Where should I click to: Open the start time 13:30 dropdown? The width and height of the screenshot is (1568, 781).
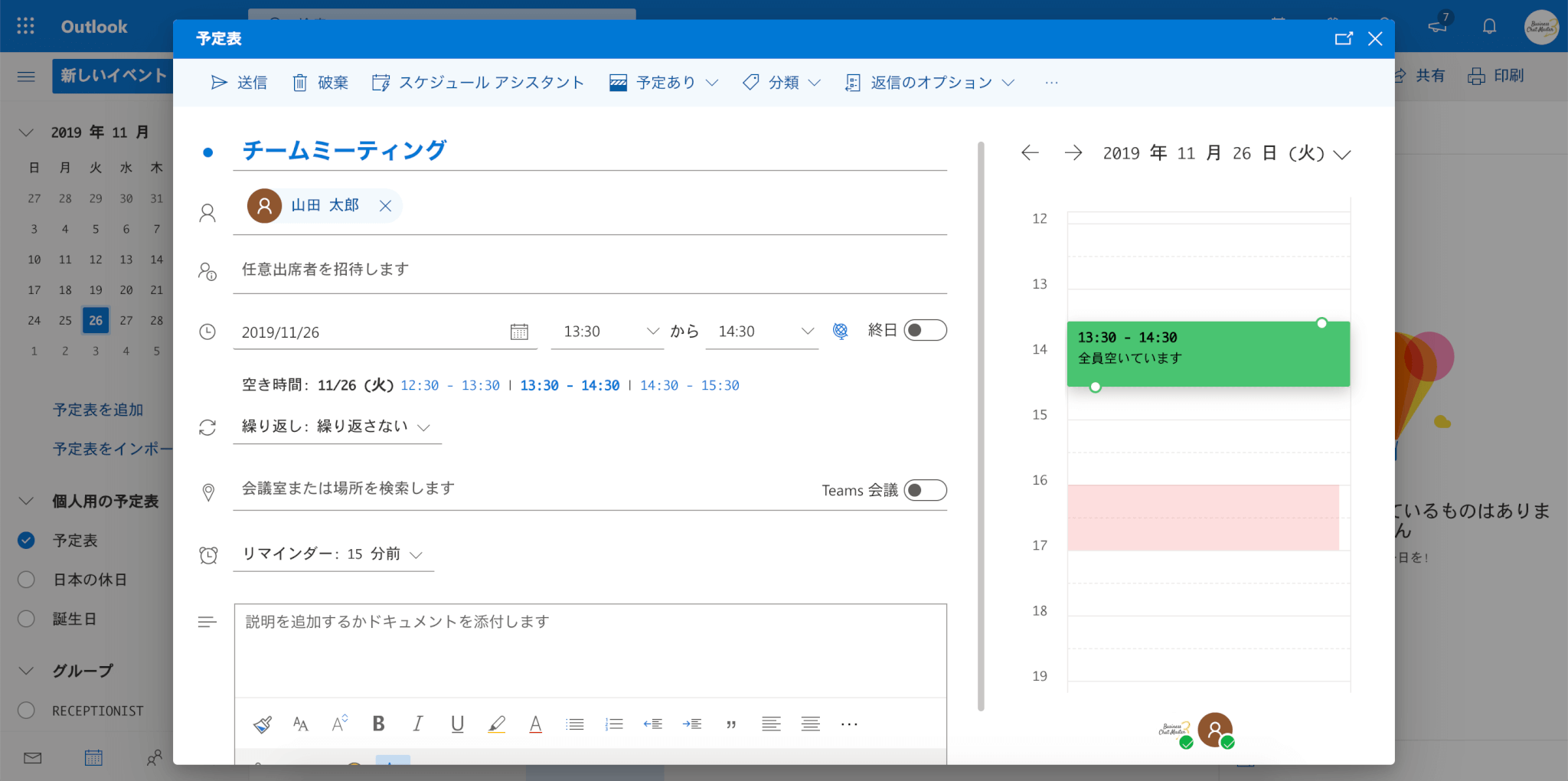[652, 332]
